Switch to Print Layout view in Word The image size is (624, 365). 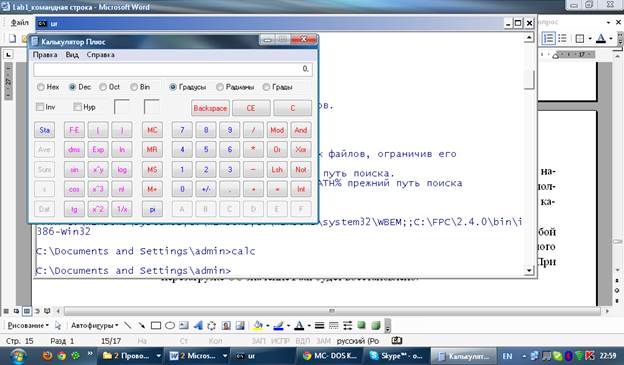27,311
